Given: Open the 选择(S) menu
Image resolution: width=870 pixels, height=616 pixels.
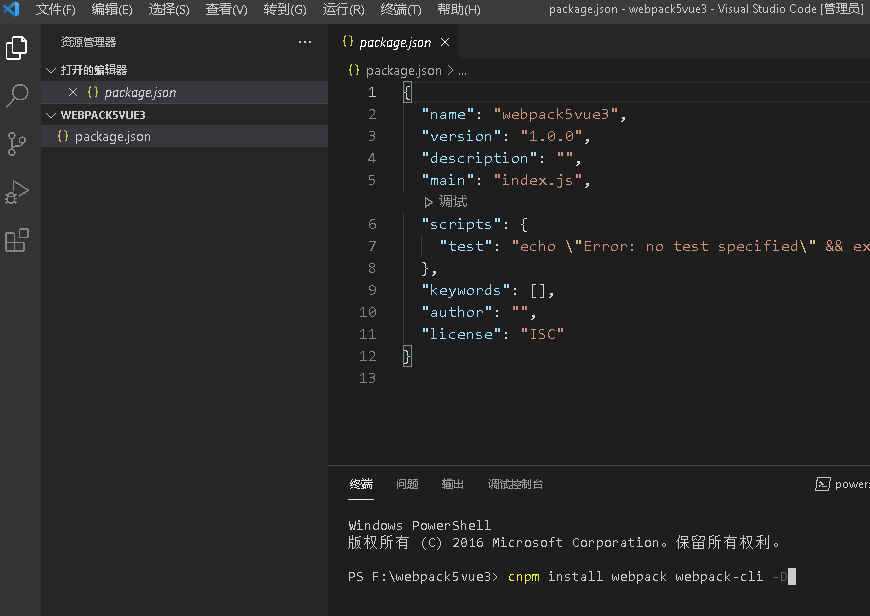Looking at the screenshot, I should (x=169, y=9).
